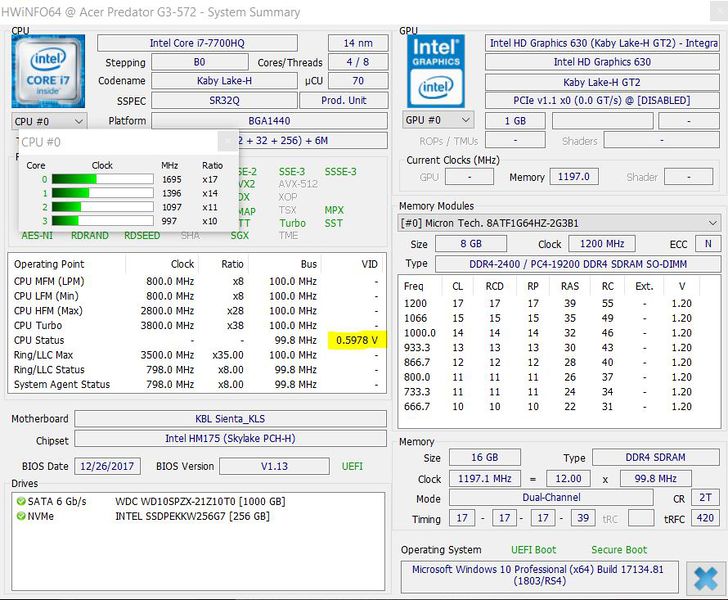Click memory Clock 1197.1 MHz field
This screenshot has height=600, width=728.
(x=485, y=478)
